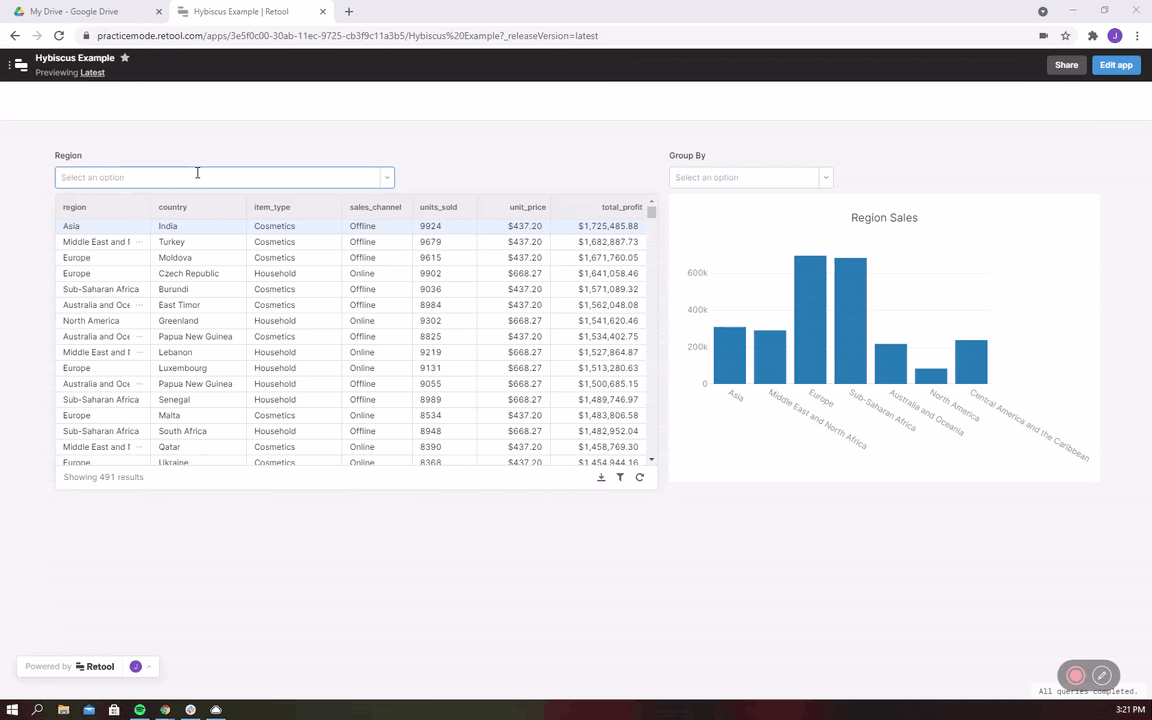Click the cast/media icon in the address bar
Viewport: 1152px width, 720px height.
pos(1043,35)
